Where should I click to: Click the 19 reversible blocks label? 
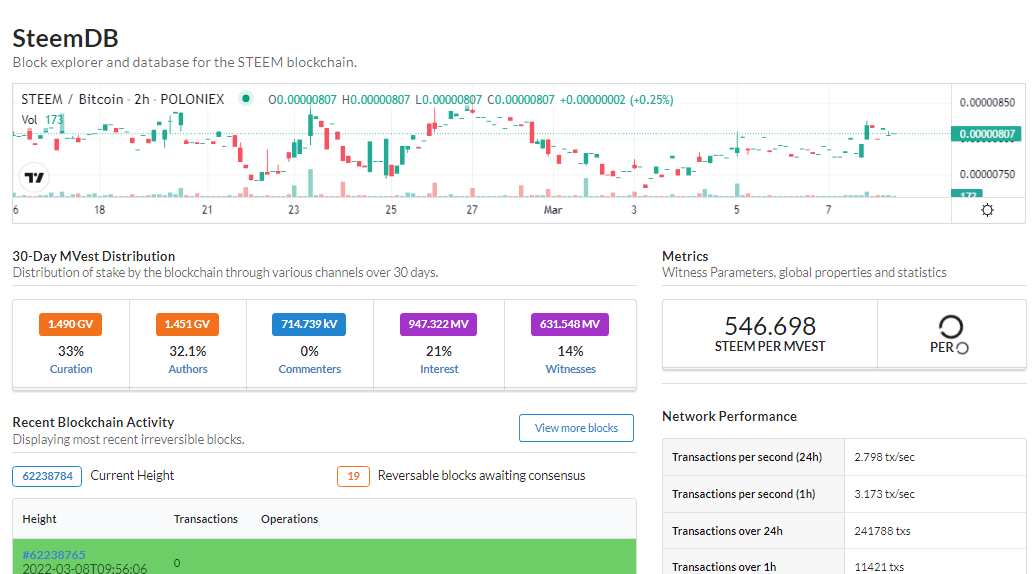pyautogui.click(x=353, y=476)
